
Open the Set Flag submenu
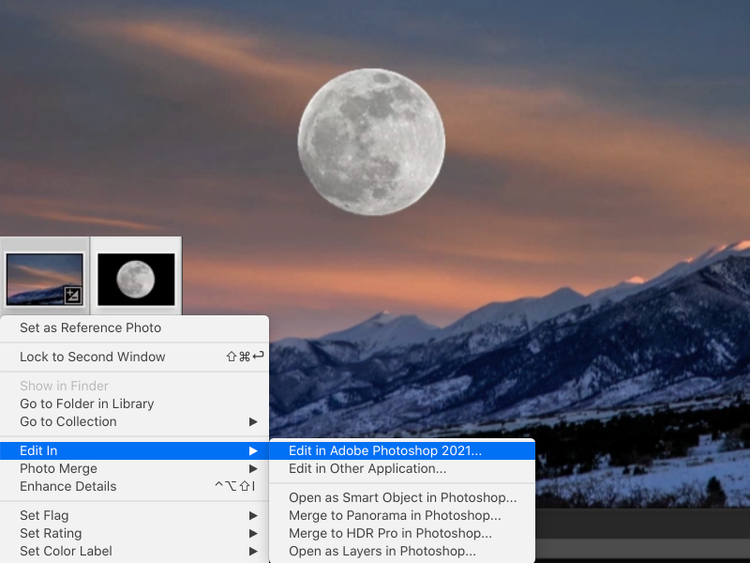coord(44,516)
